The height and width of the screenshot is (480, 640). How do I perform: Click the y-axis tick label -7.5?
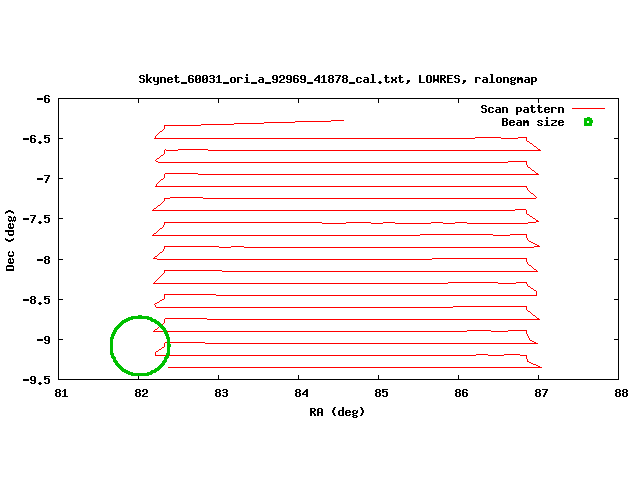(x=37, y=219)
